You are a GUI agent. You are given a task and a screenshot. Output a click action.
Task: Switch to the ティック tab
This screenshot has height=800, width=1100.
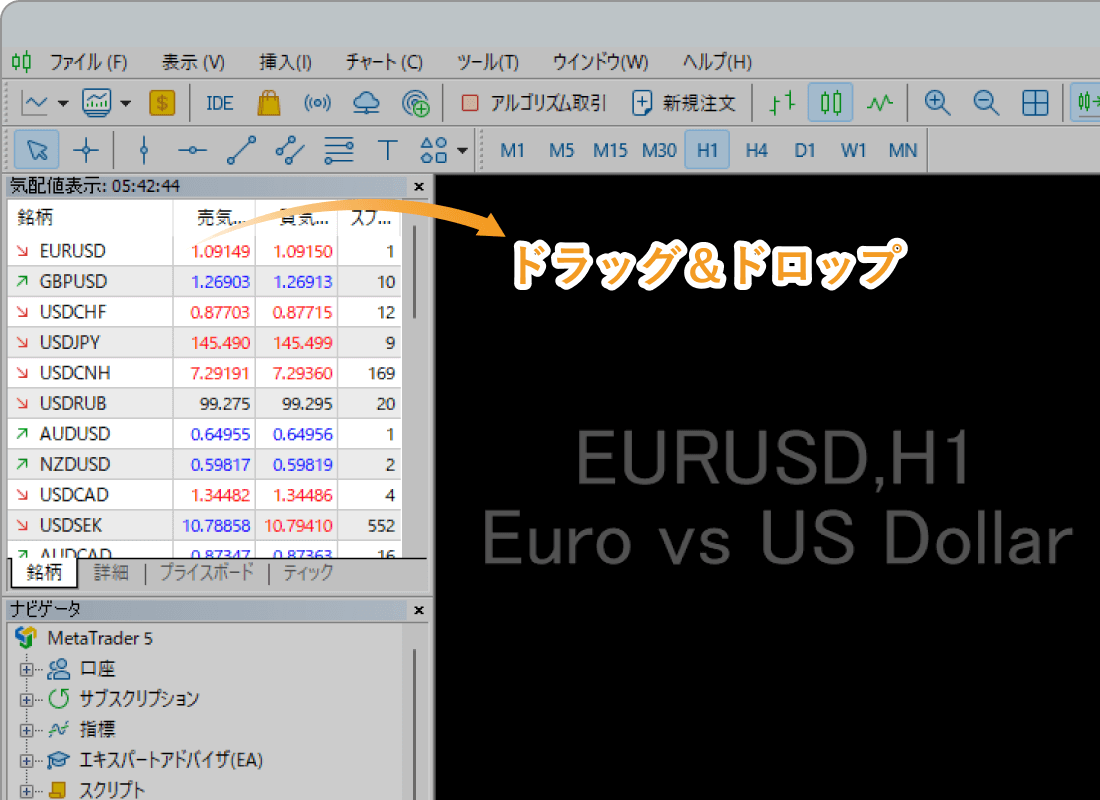(x=308, y=573)
